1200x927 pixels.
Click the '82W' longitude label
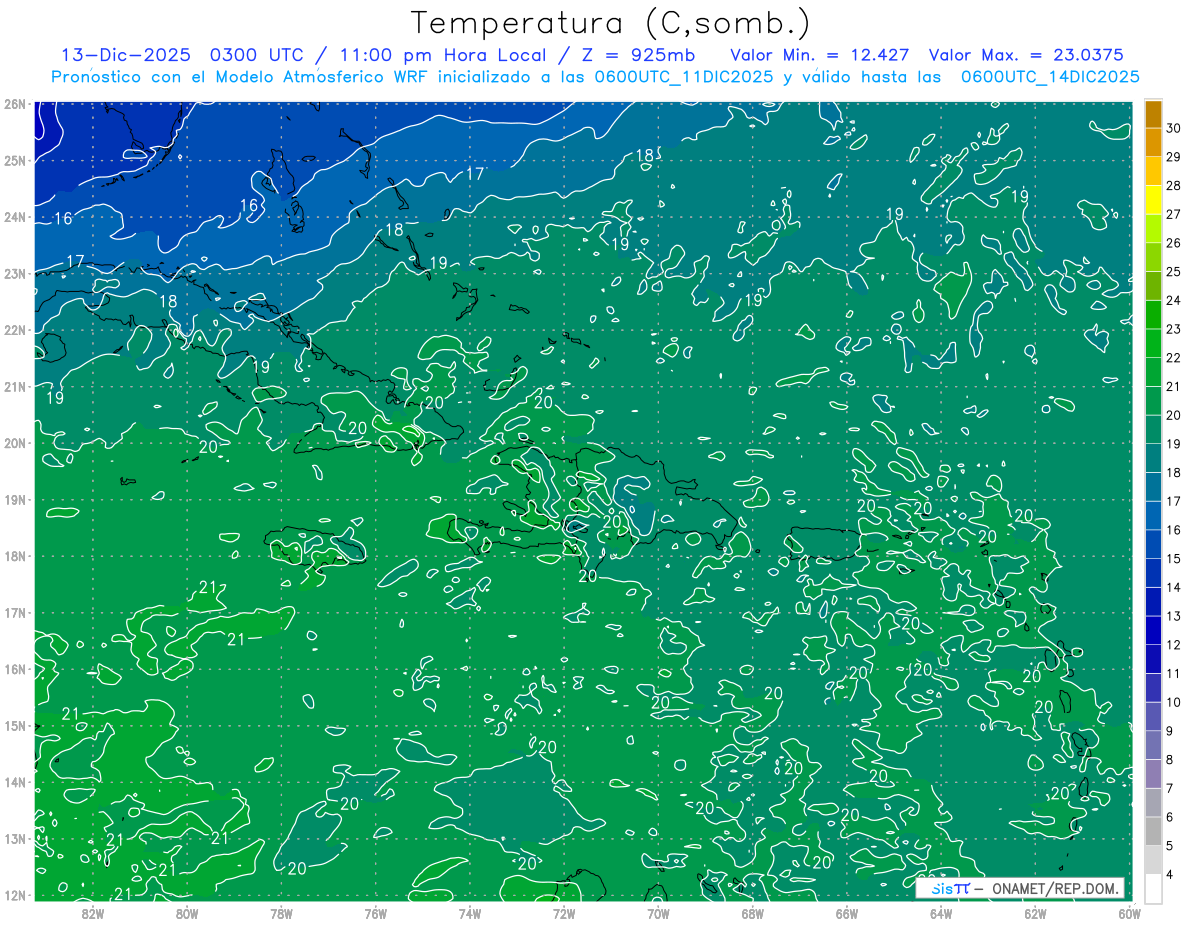(x=92, y=914)
